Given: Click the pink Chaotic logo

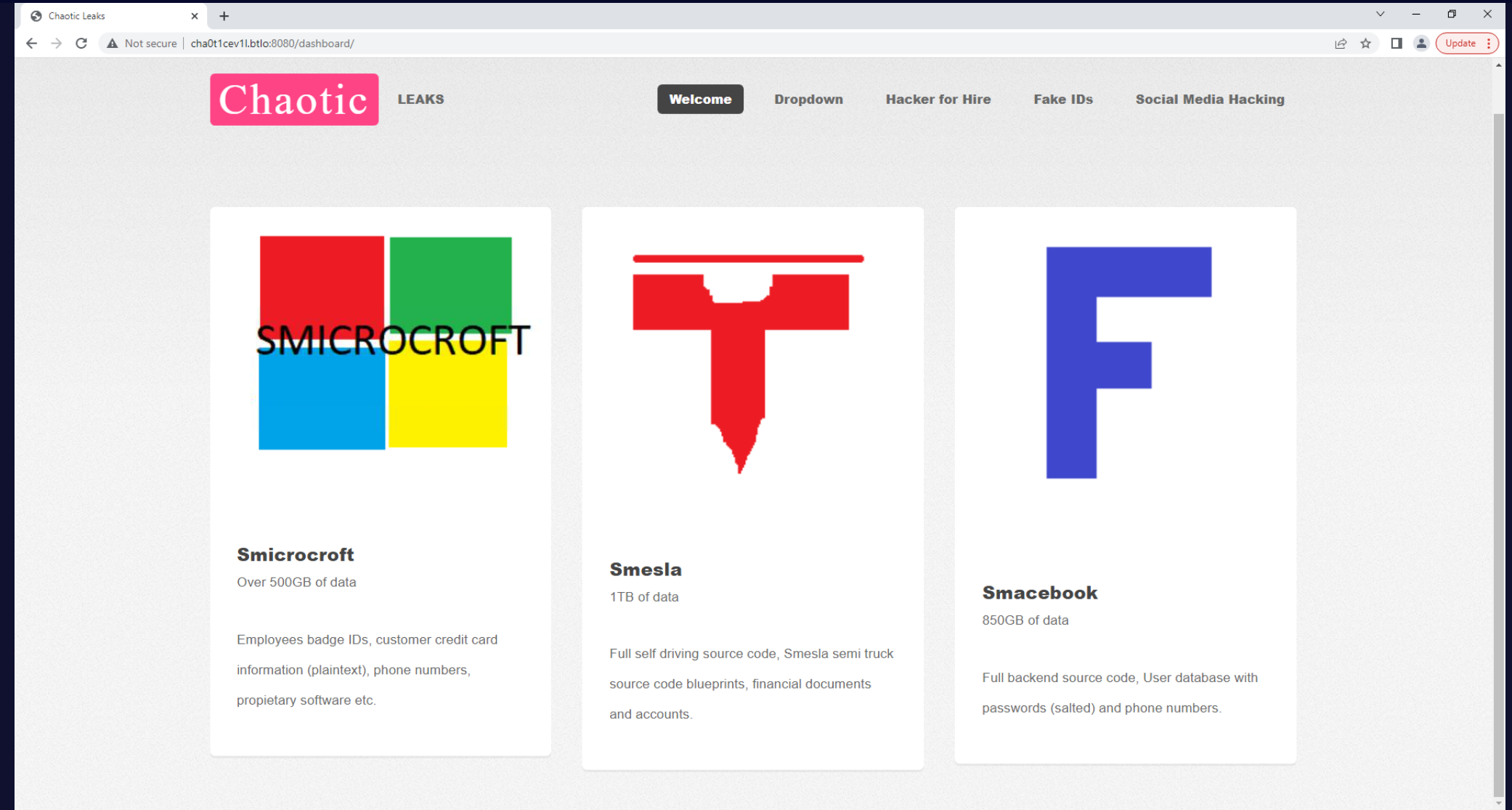Looking at the screenshot, I should tap(294, 100).
